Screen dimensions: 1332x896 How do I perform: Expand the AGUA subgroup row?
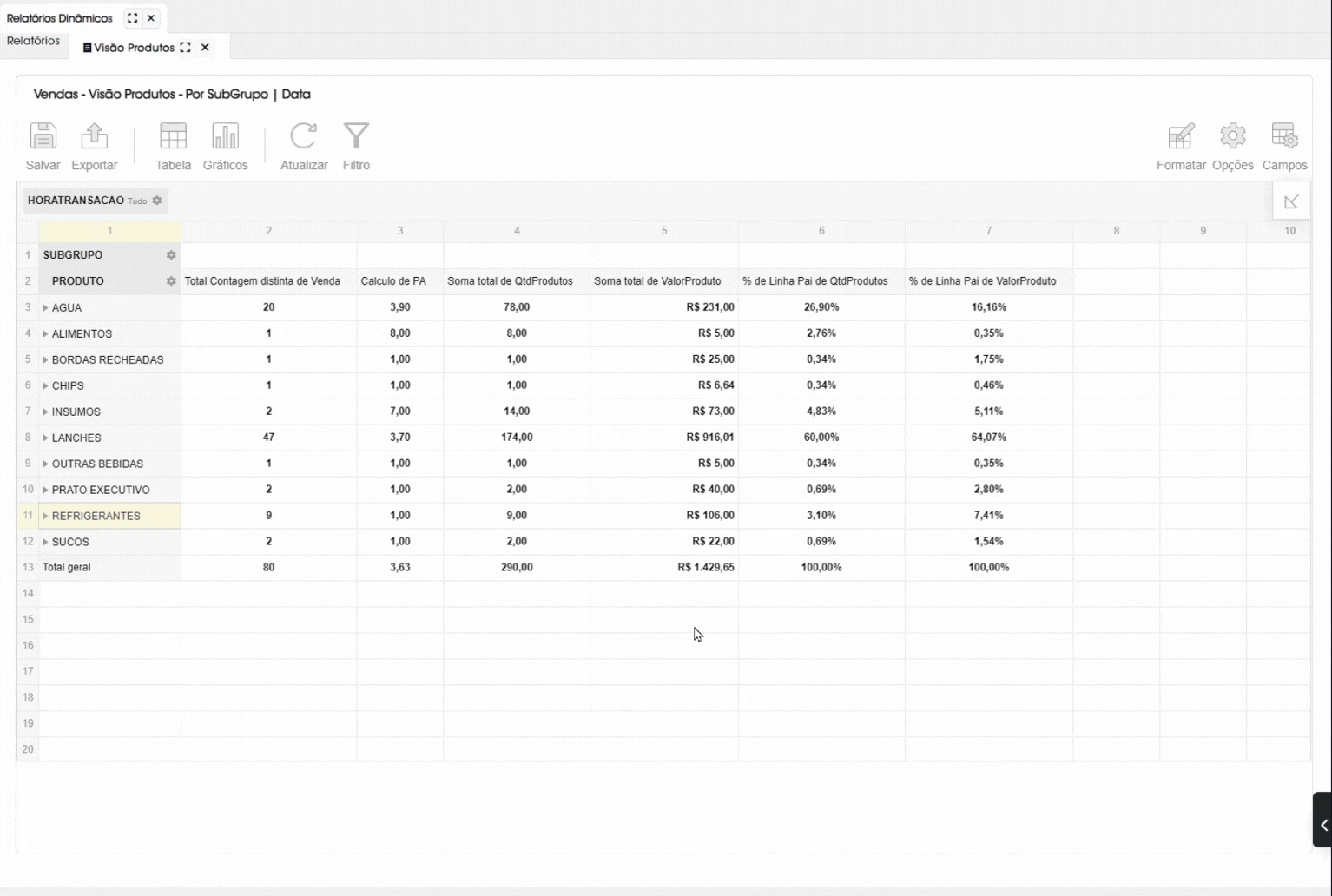coord(45,307)
